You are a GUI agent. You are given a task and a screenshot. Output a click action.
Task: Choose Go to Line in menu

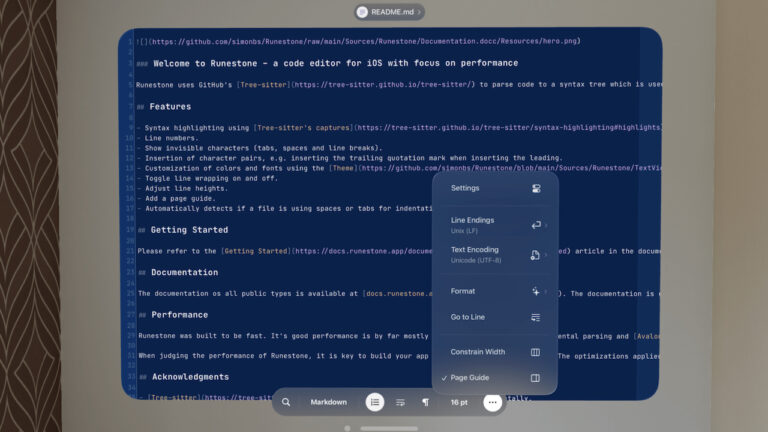(495, 317)
